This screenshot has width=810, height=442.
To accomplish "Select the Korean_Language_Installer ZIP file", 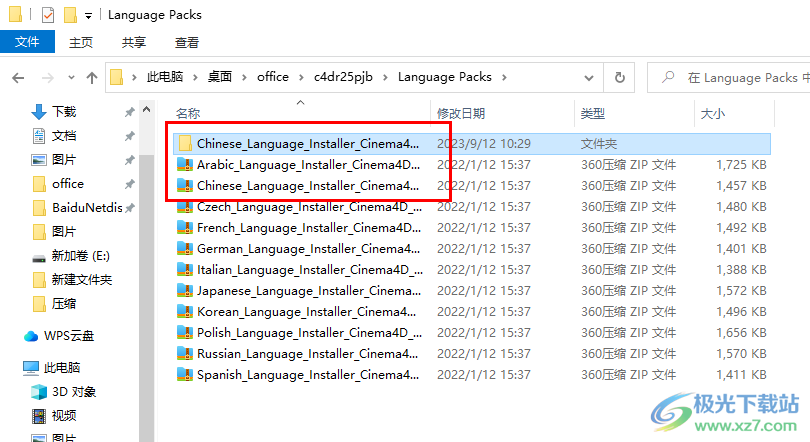I will [472, 312].
